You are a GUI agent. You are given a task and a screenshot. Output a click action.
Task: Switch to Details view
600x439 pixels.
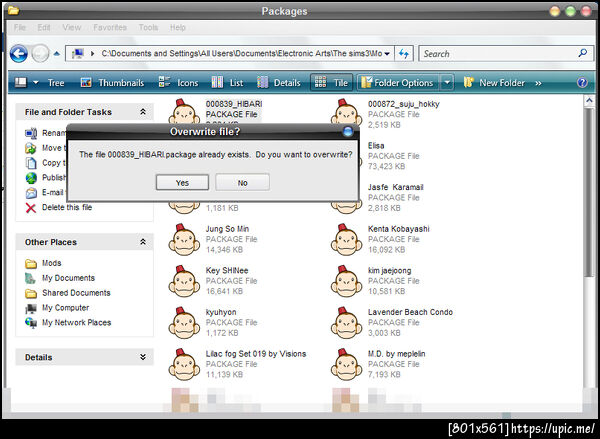(279, 83)
